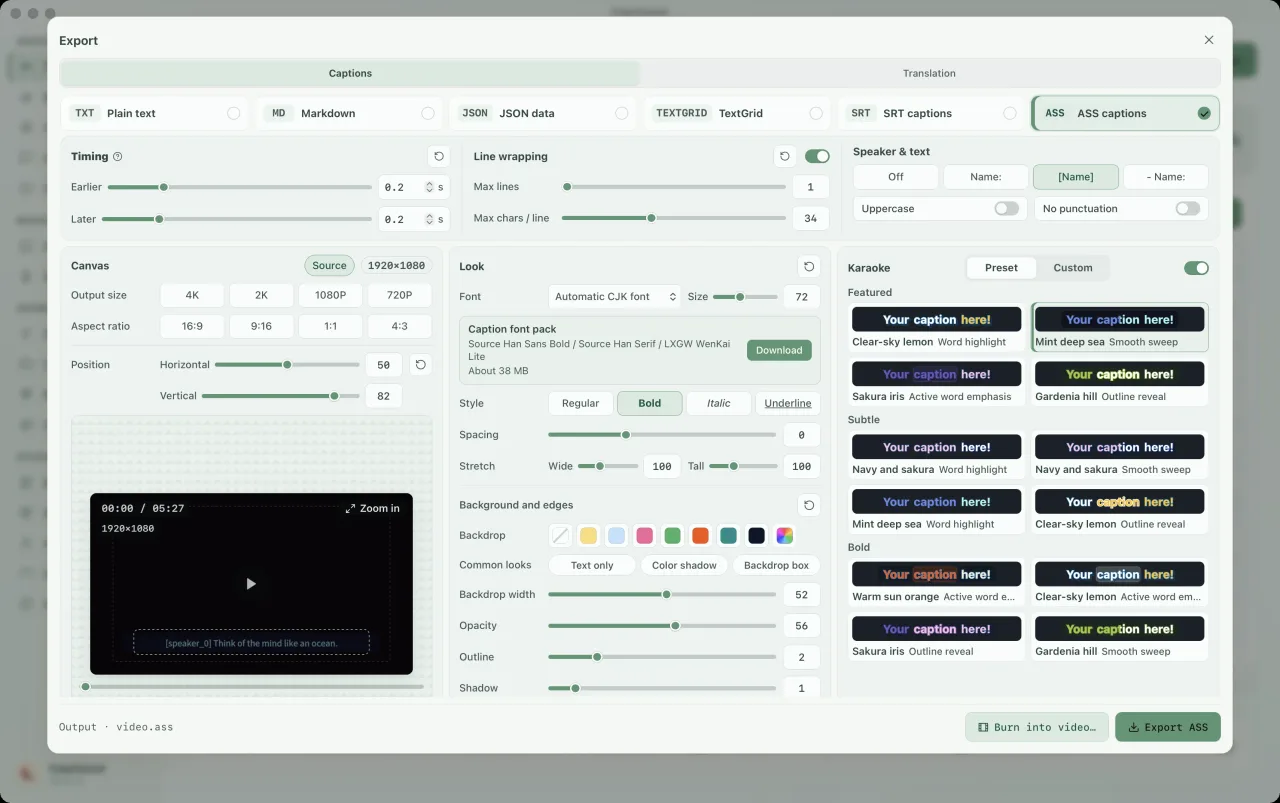Enable the Uppercase switch

(x=1007, y=208)
